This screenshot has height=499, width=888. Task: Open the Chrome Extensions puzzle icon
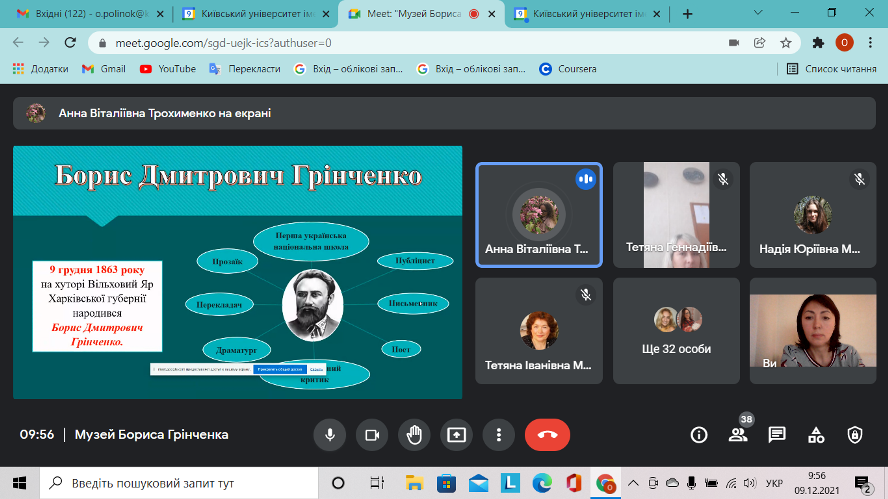pyautogui.click(x=818, y=43)
